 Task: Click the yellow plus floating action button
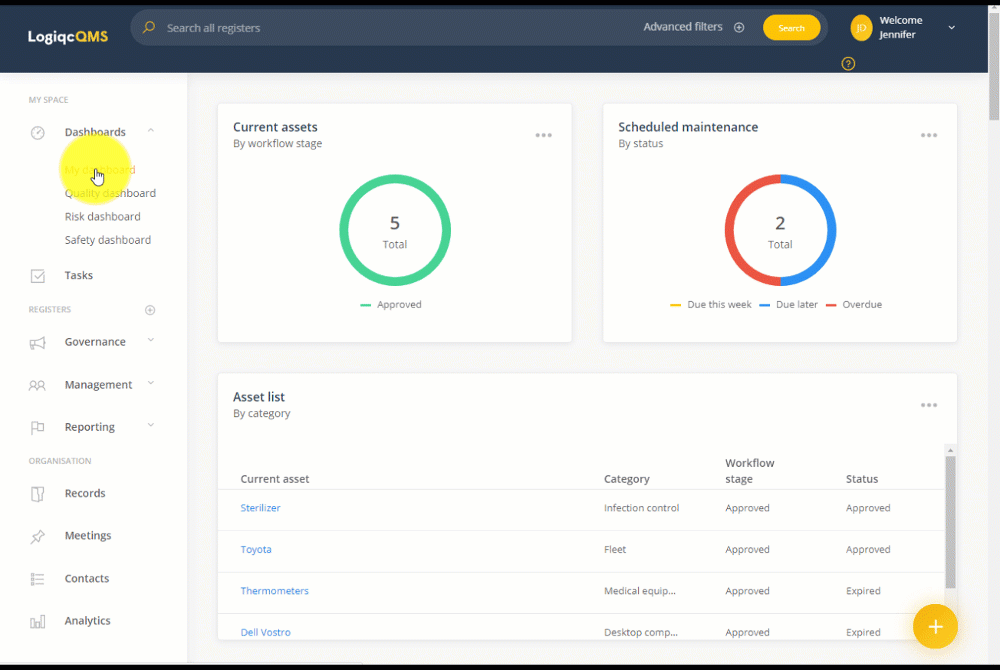pos(935,626)
